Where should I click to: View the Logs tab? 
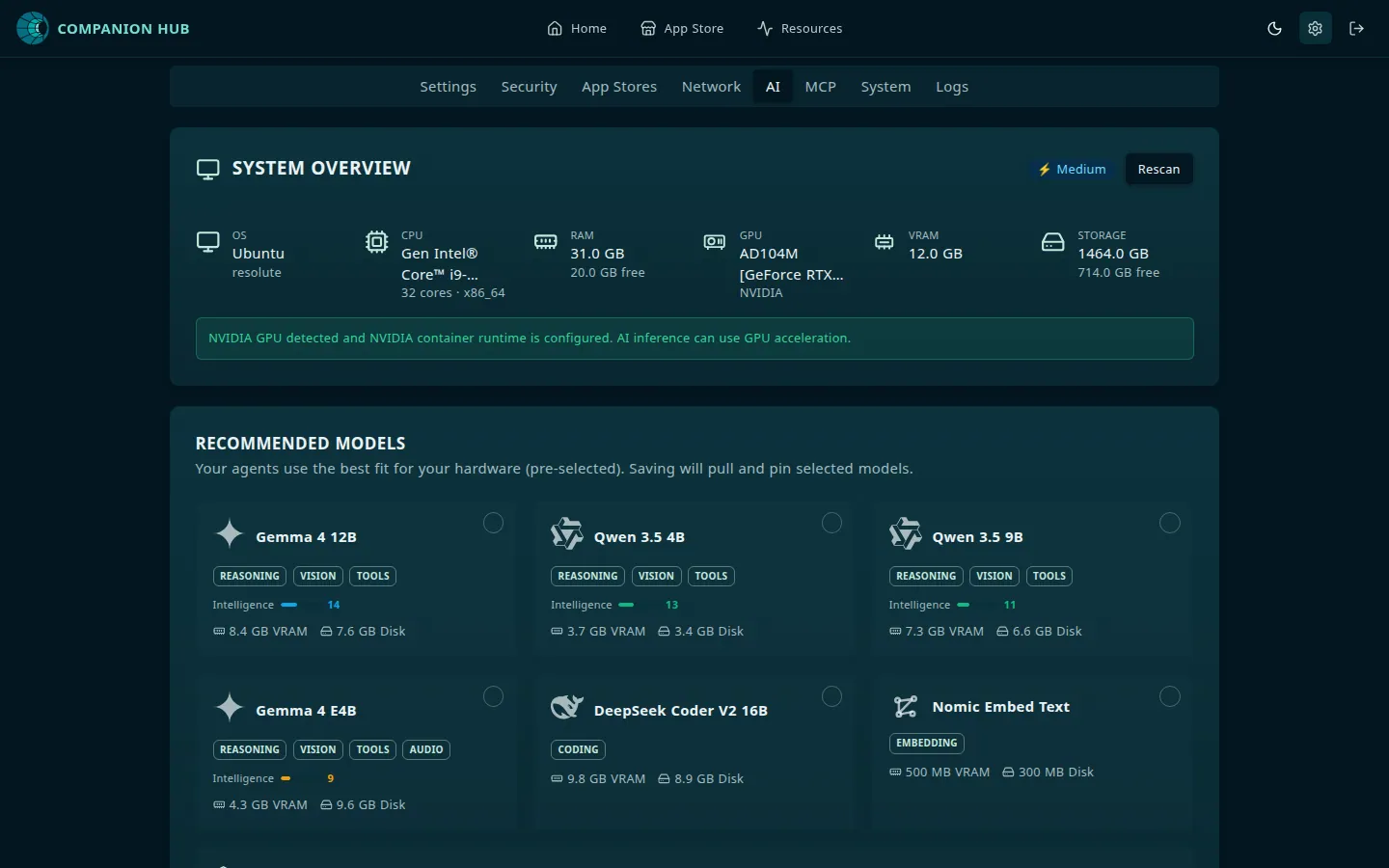[x=952, y=87]
